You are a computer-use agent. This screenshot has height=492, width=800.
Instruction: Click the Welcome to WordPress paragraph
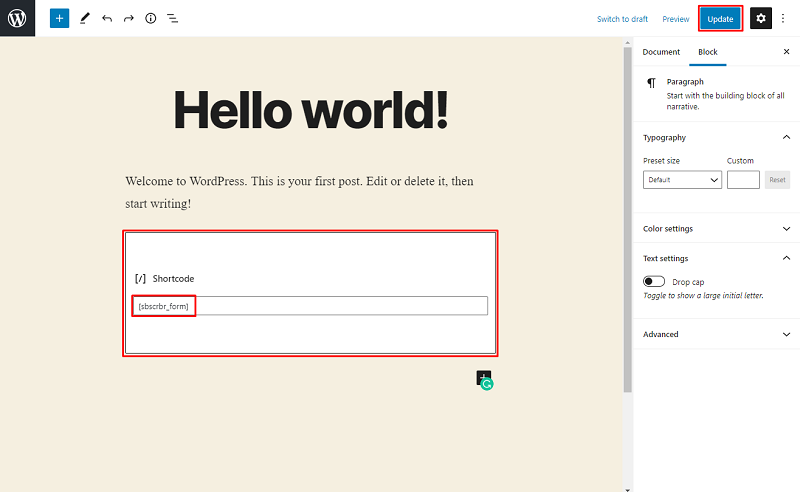tap(299, 192)
